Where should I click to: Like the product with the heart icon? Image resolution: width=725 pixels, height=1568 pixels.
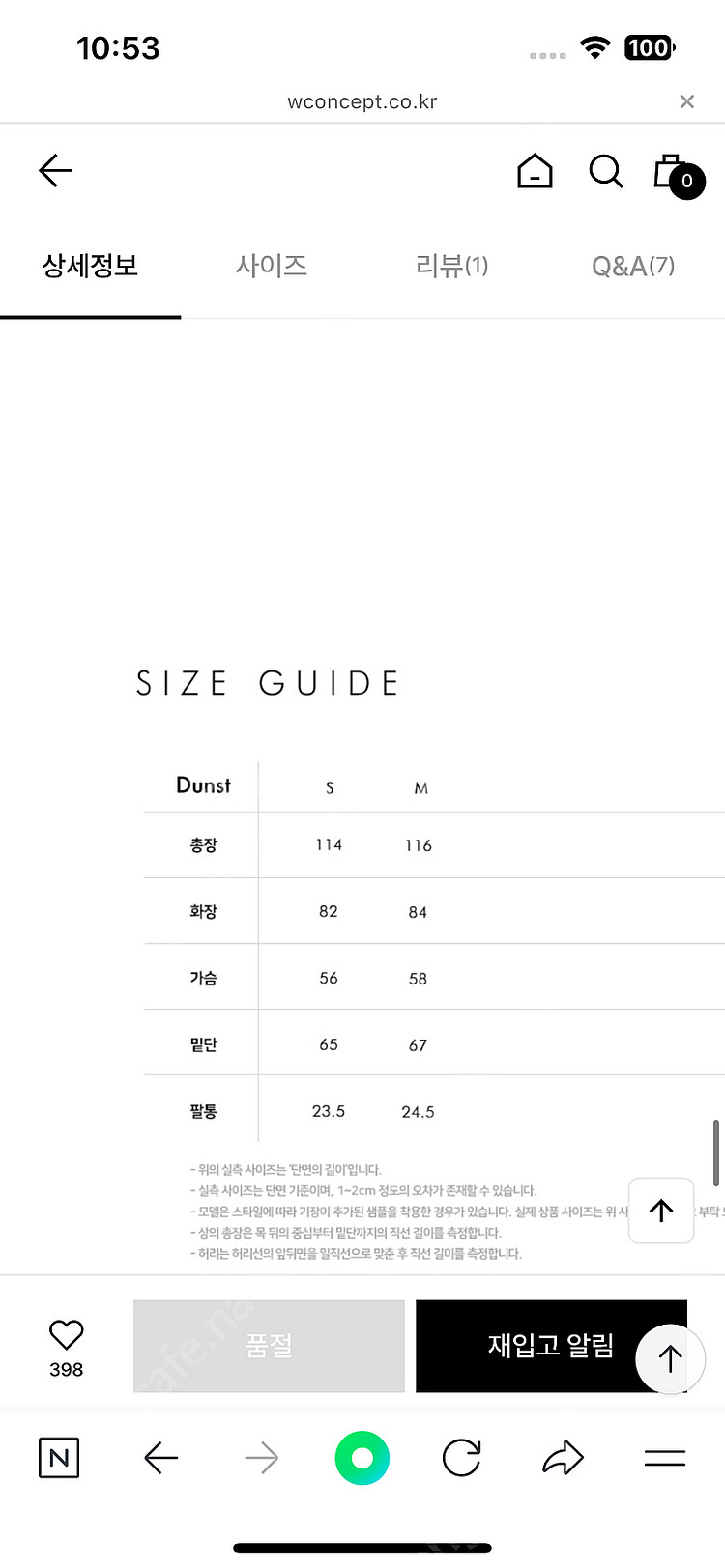coord(66,1335)
